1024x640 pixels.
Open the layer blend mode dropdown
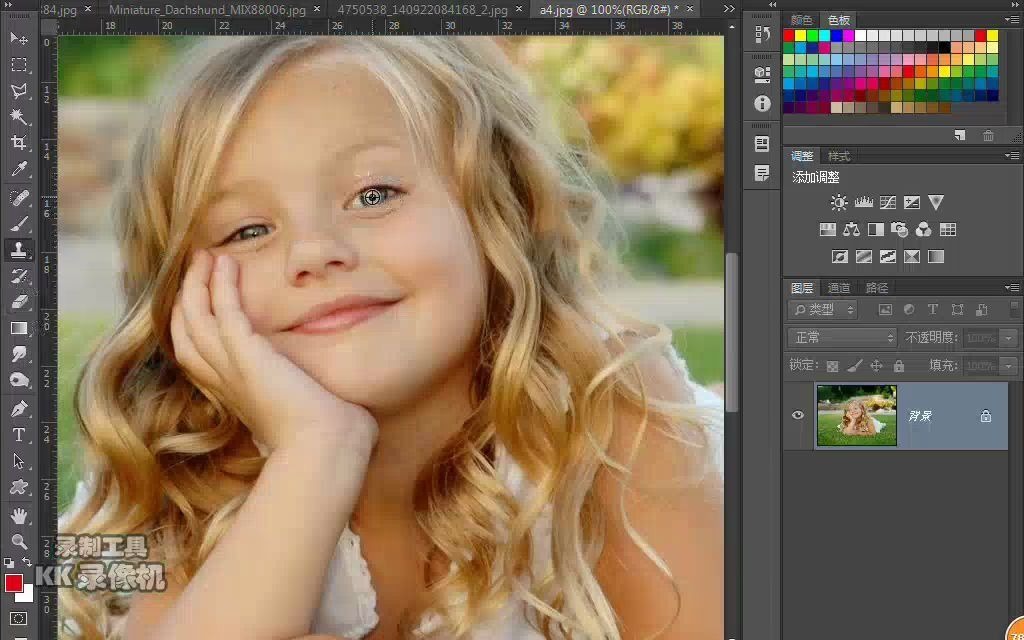click(x=840, y=337)
